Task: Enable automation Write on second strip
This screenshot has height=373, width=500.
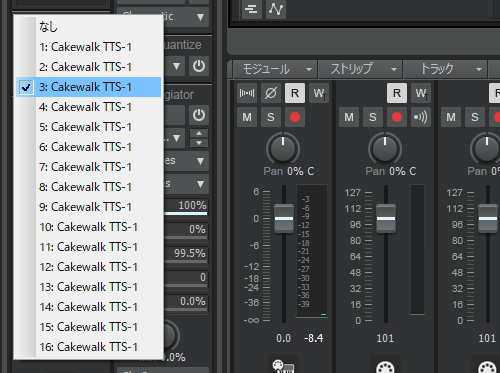Action: pyautogui.click(x=421, y=93)
